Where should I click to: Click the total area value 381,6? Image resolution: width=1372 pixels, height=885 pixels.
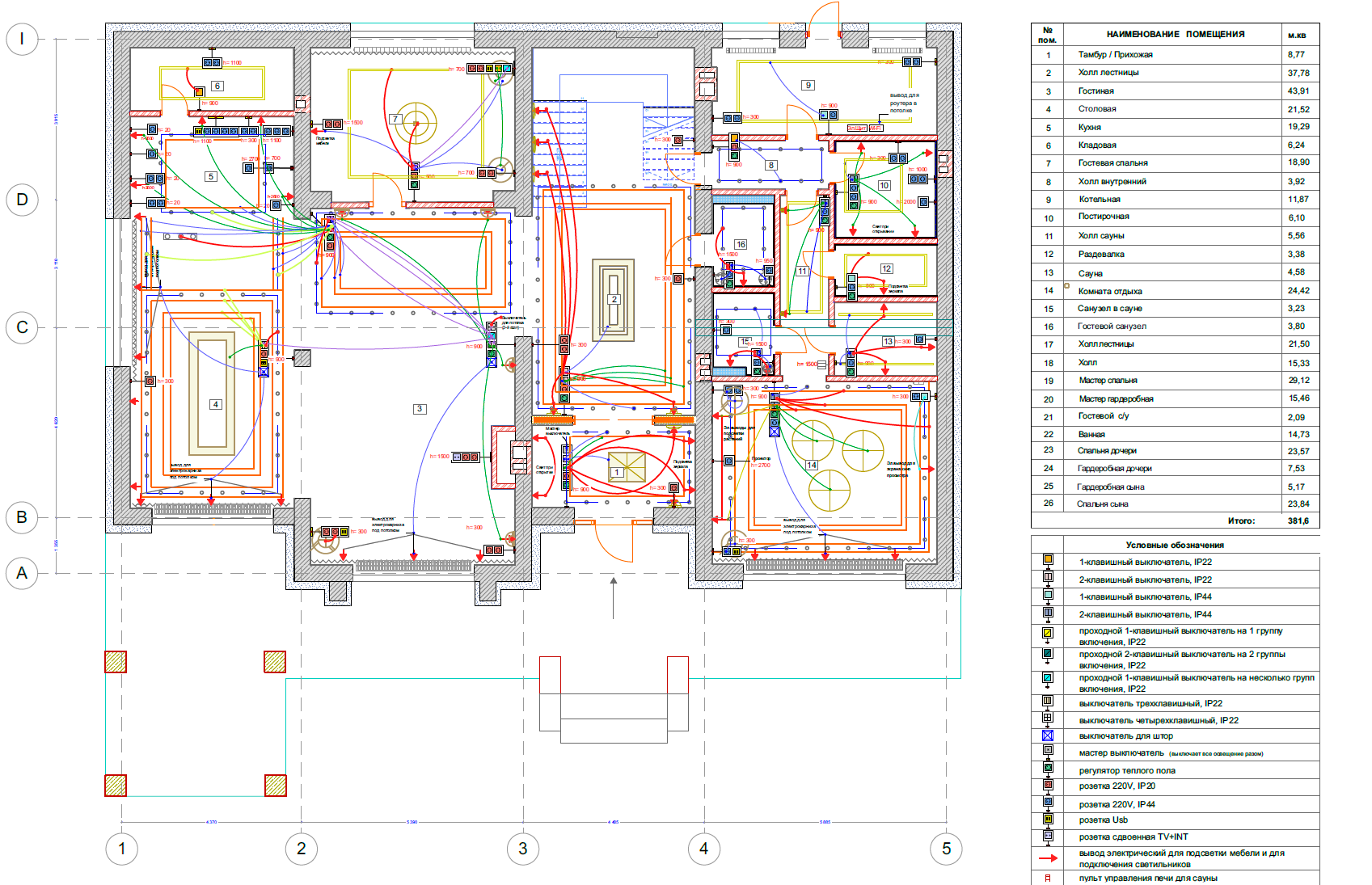coord(1298,521)
